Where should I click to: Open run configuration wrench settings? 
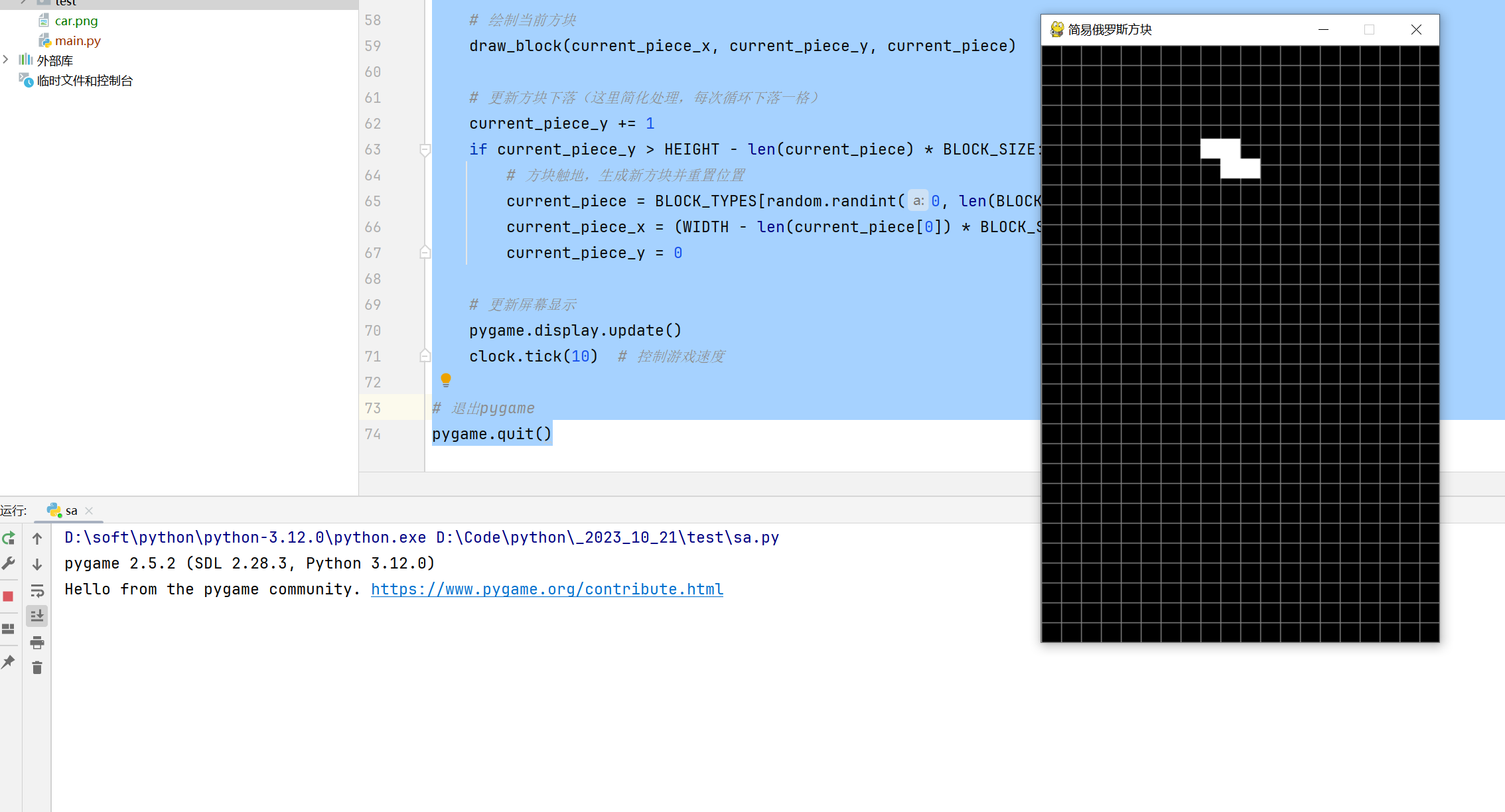coord(9,563)
